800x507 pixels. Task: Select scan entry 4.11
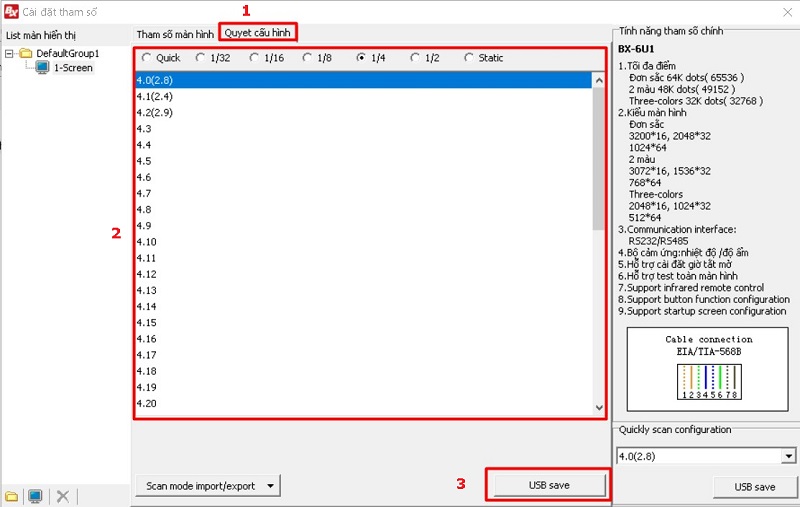(363, 258)
